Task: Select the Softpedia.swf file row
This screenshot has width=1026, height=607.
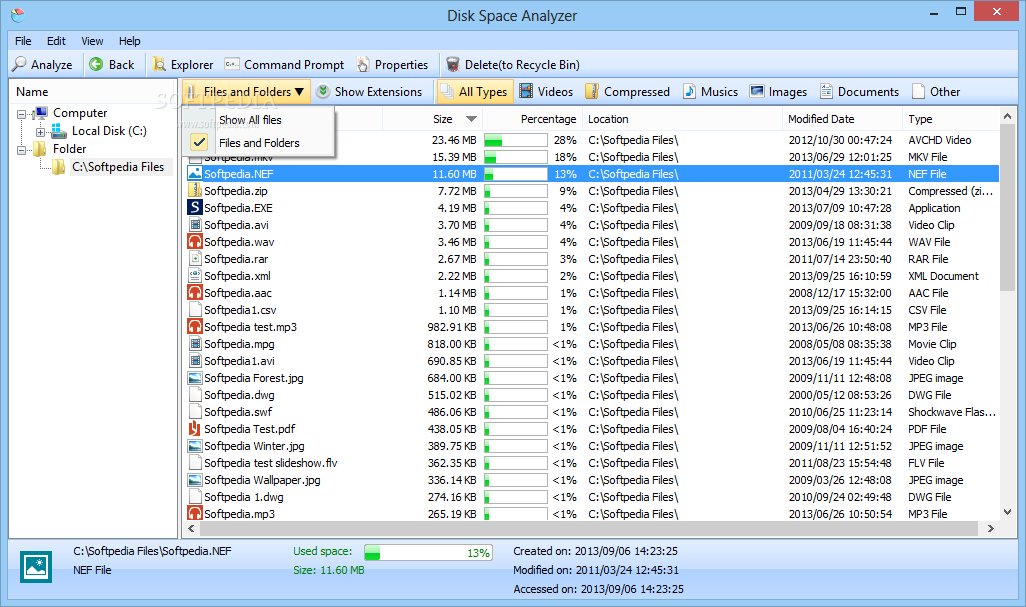Action: coord(592,412)
